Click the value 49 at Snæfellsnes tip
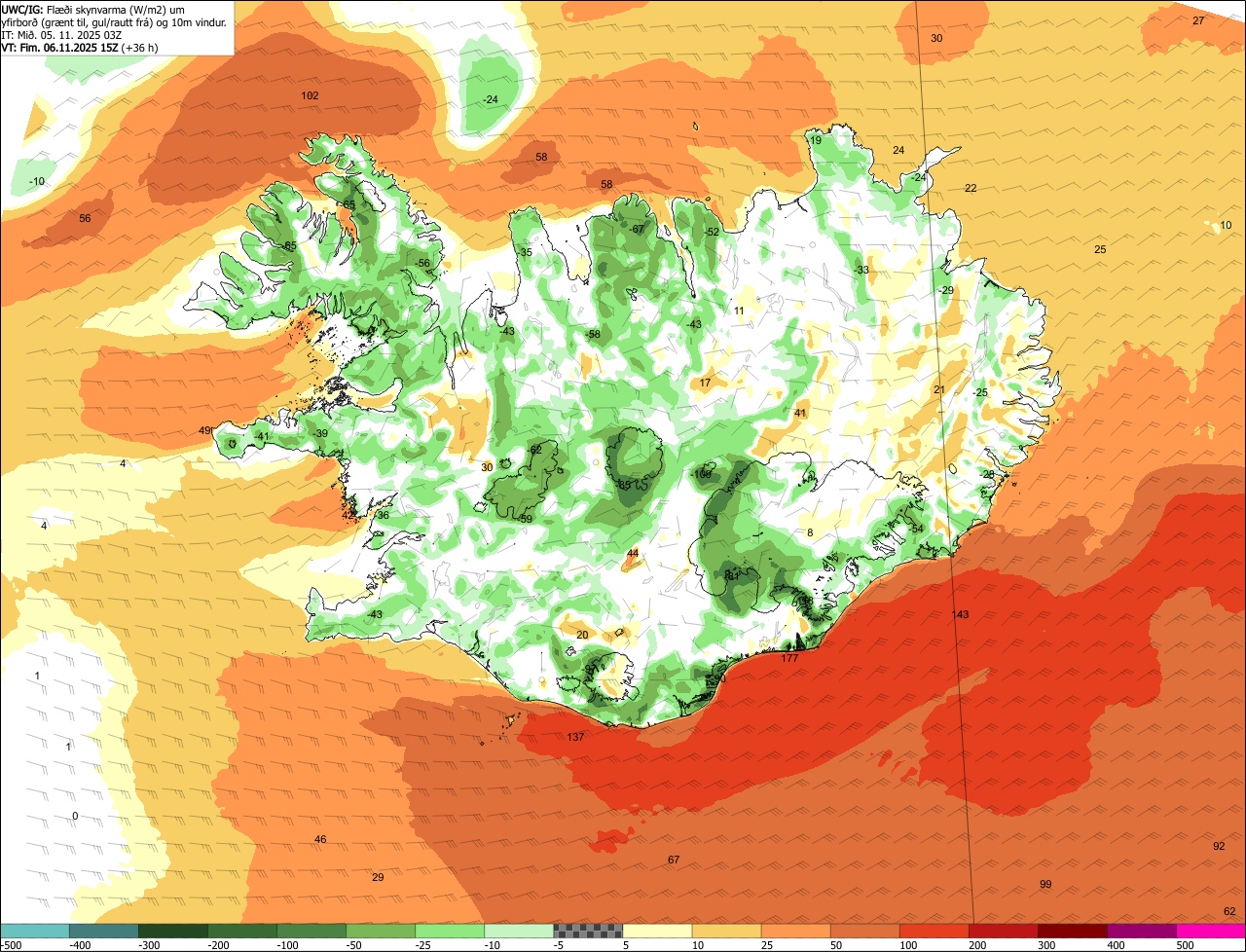Image resolution: width=1246 pixels, height=952 pixels. pos(205,430)
